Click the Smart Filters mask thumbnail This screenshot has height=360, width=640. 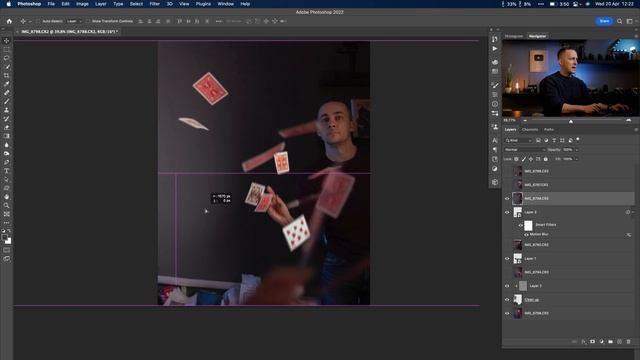[529, 225]
